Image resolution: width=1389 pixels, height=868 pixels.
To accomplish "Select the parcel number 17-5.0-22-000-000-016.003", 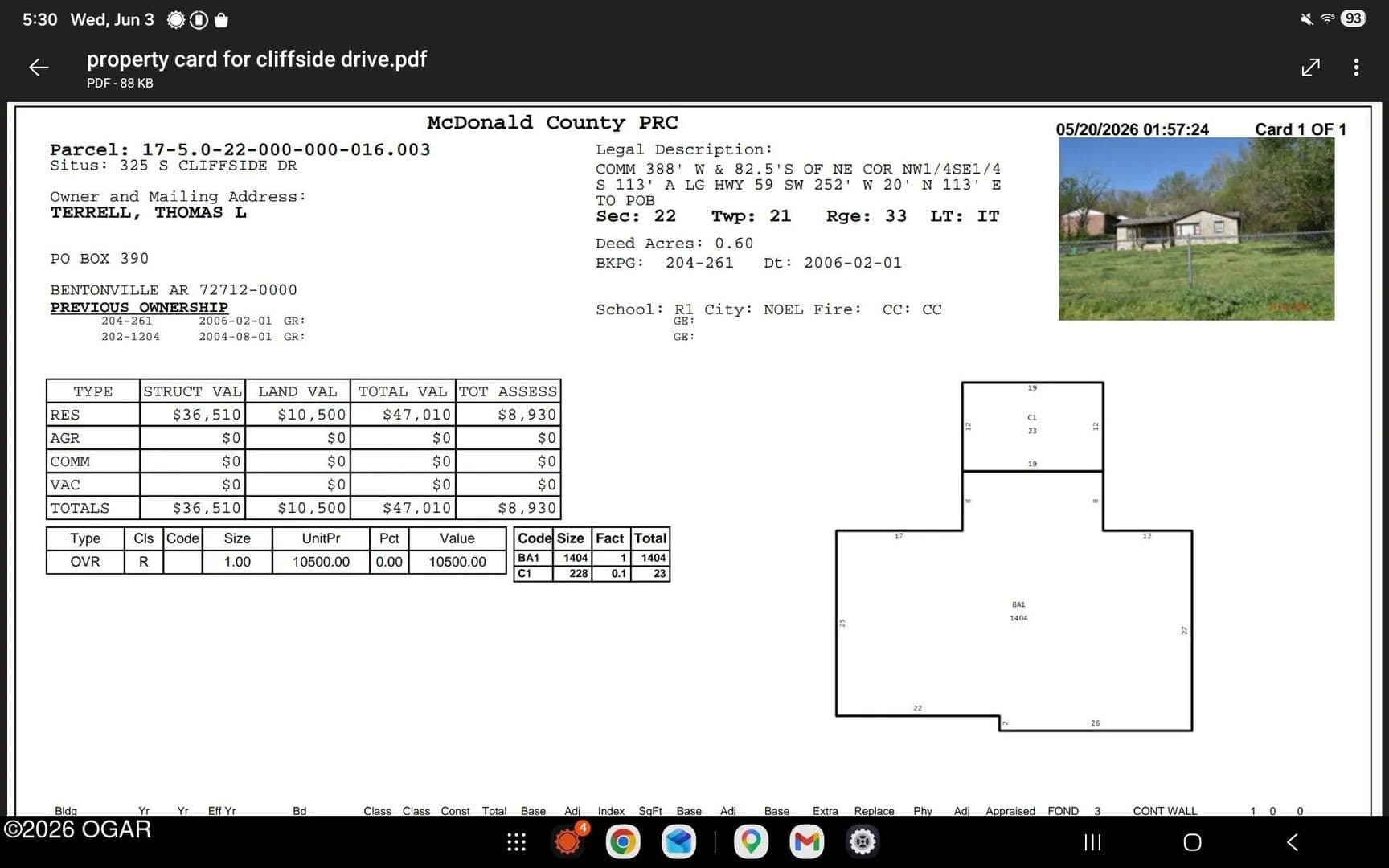I will 286,149.
